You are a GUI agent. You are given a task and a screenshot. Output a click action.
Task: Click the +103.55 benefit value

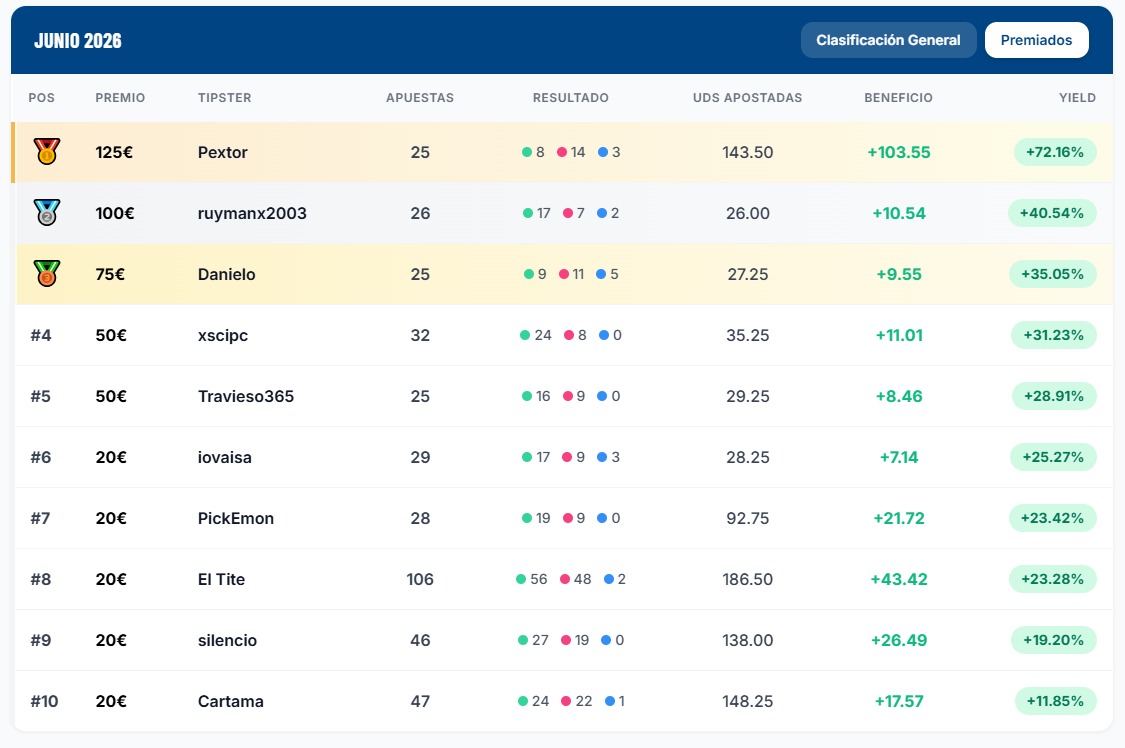point(898,152)
